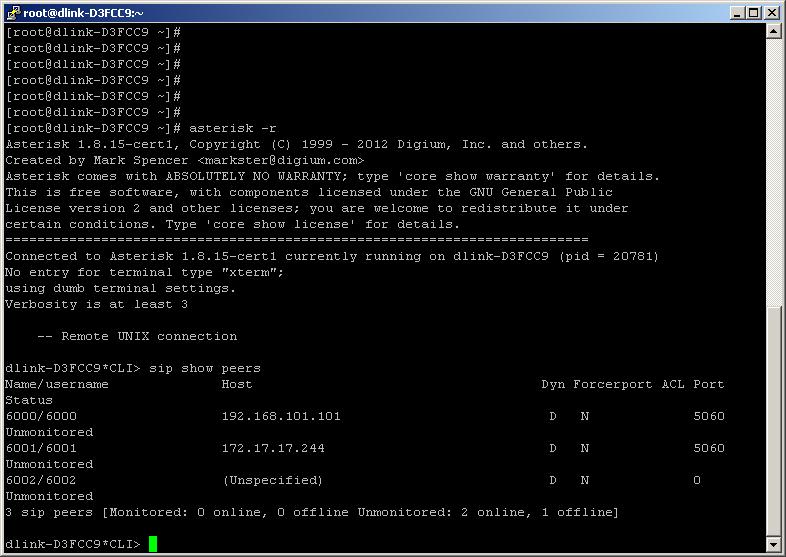Click the 'D' flag of peer 6000

pyautogui.click(x=553, y=416)
